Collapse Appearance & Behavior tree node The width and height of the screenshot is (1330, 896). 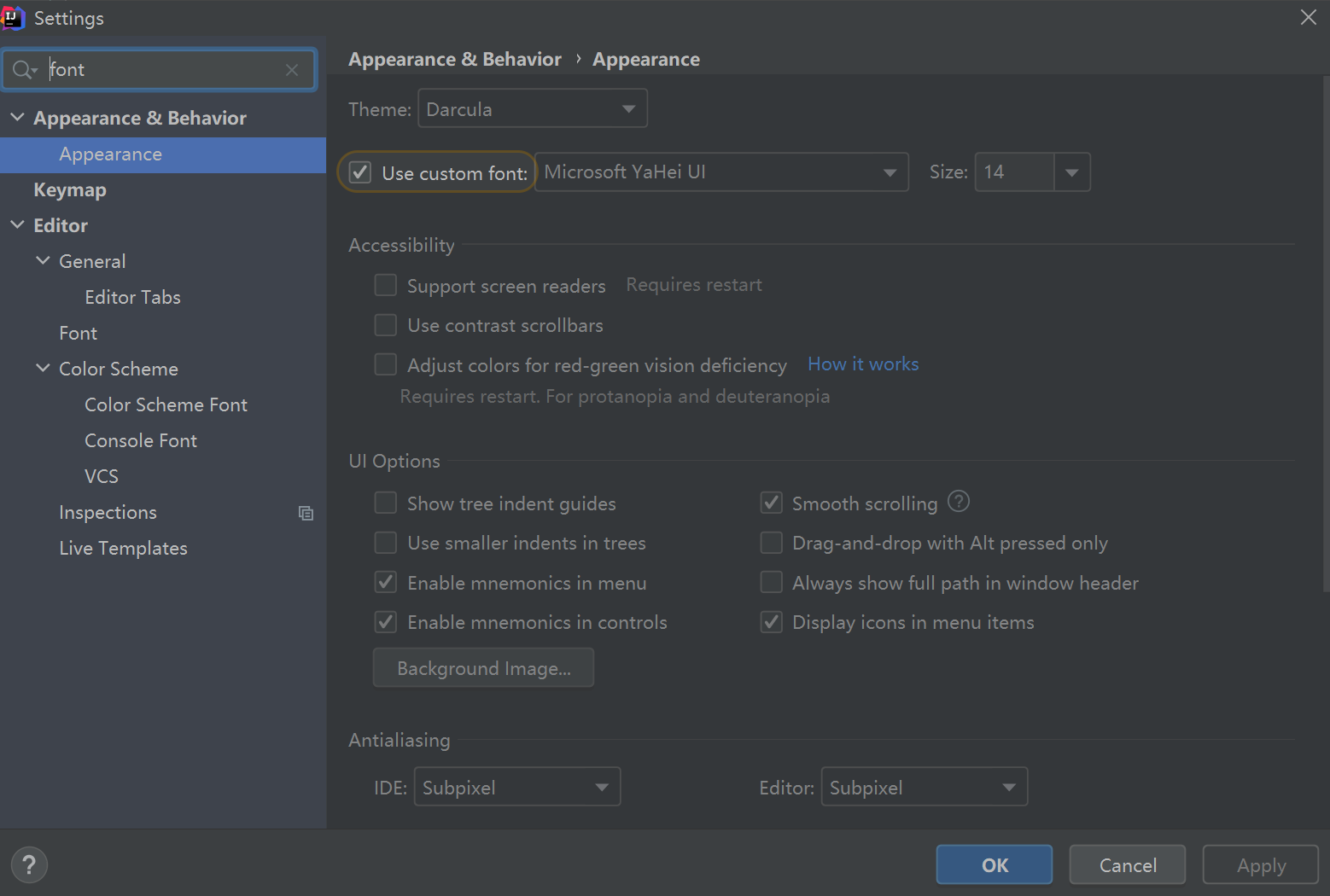17,117
